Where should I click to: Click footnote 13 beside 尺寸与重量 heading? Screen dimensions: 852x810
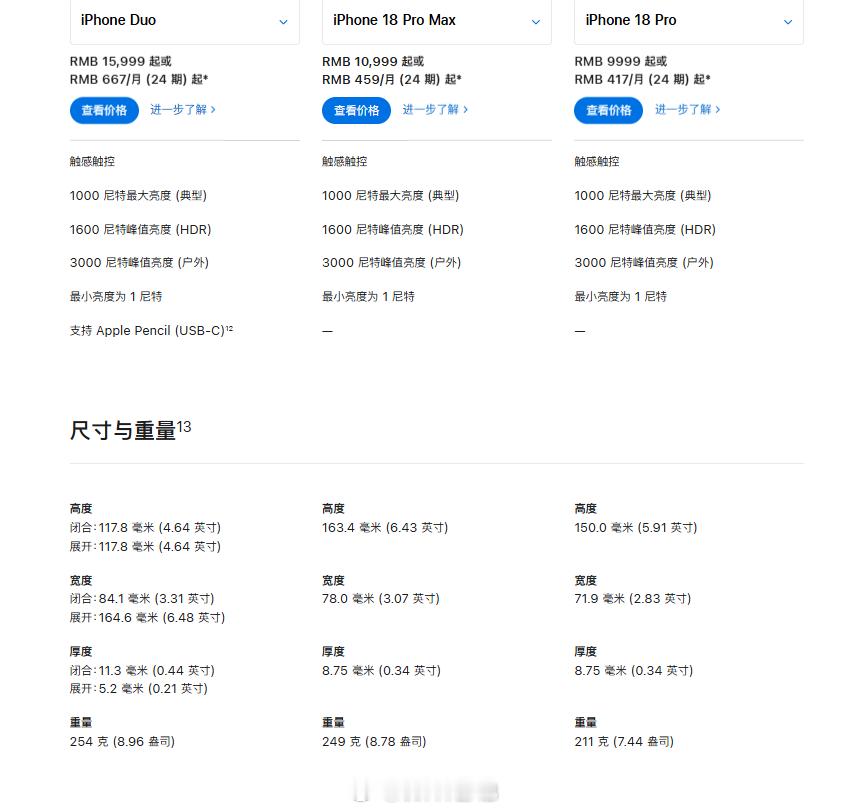coord(184,426)
